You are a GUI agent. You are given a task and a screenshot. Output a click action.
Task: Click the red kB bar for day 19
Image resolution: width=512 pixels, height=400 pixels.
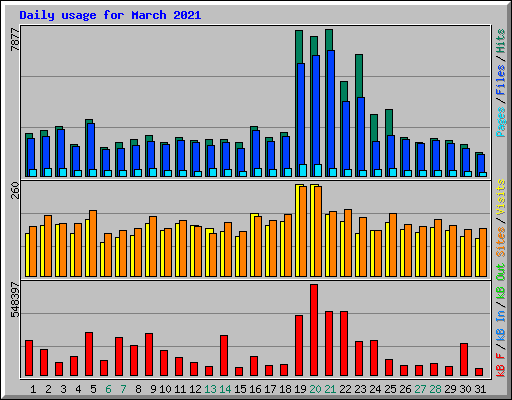(299, 346)
